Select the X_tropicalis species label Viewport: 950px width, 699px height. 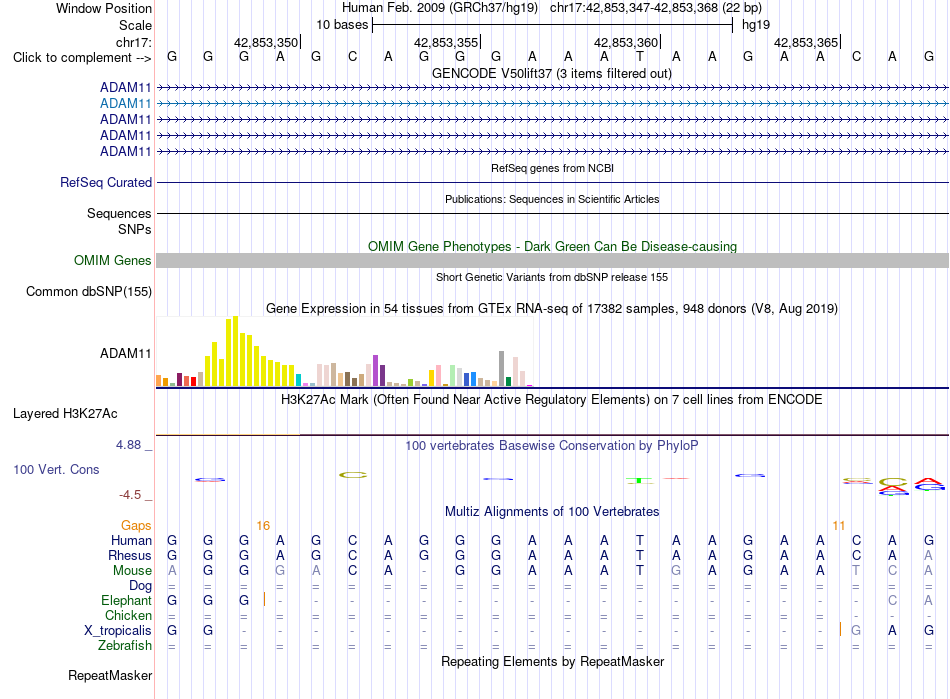118,631
